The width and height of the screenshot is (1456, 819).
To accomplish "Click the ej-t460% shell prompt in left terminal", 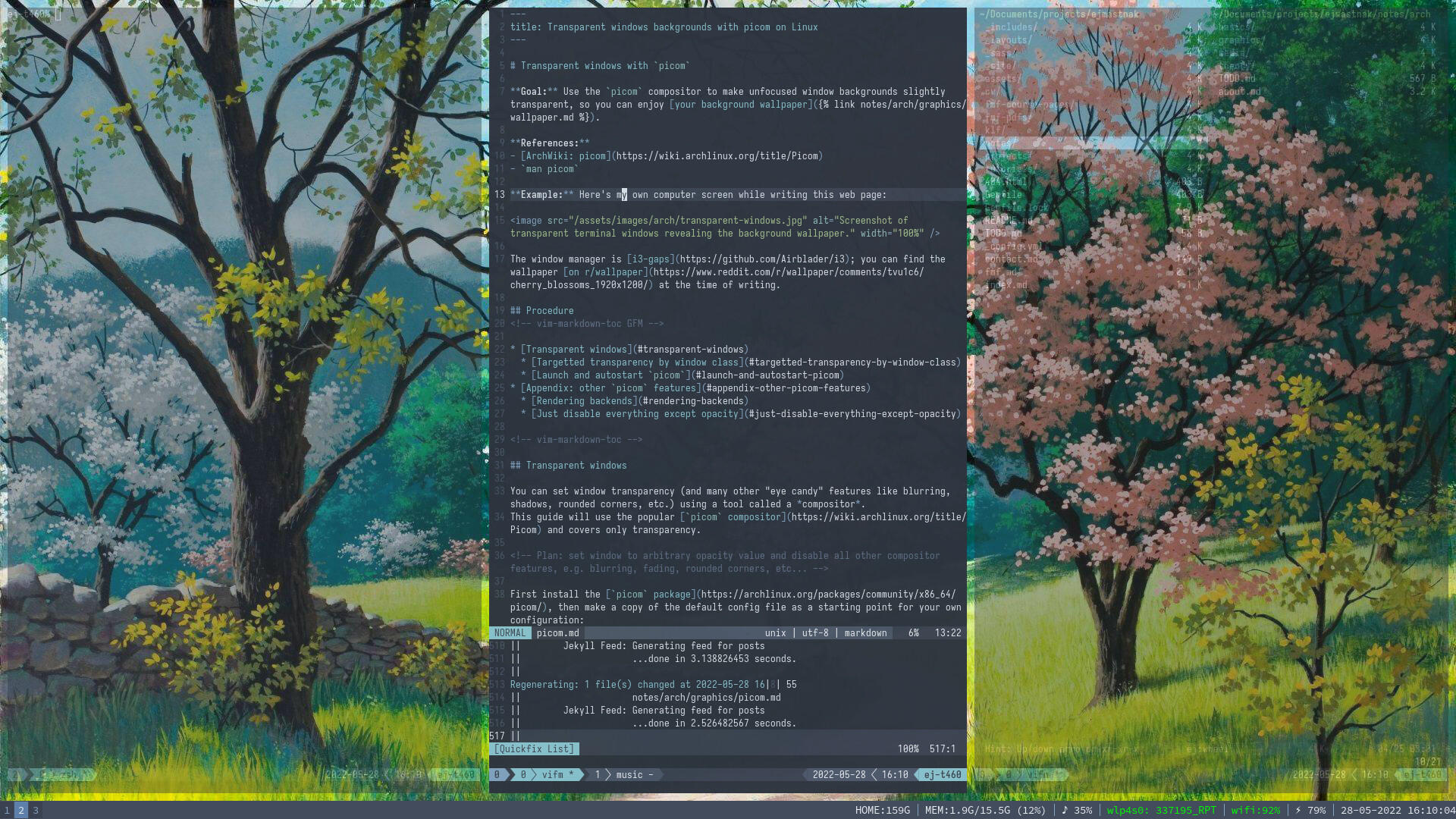I will pos(28,14).
